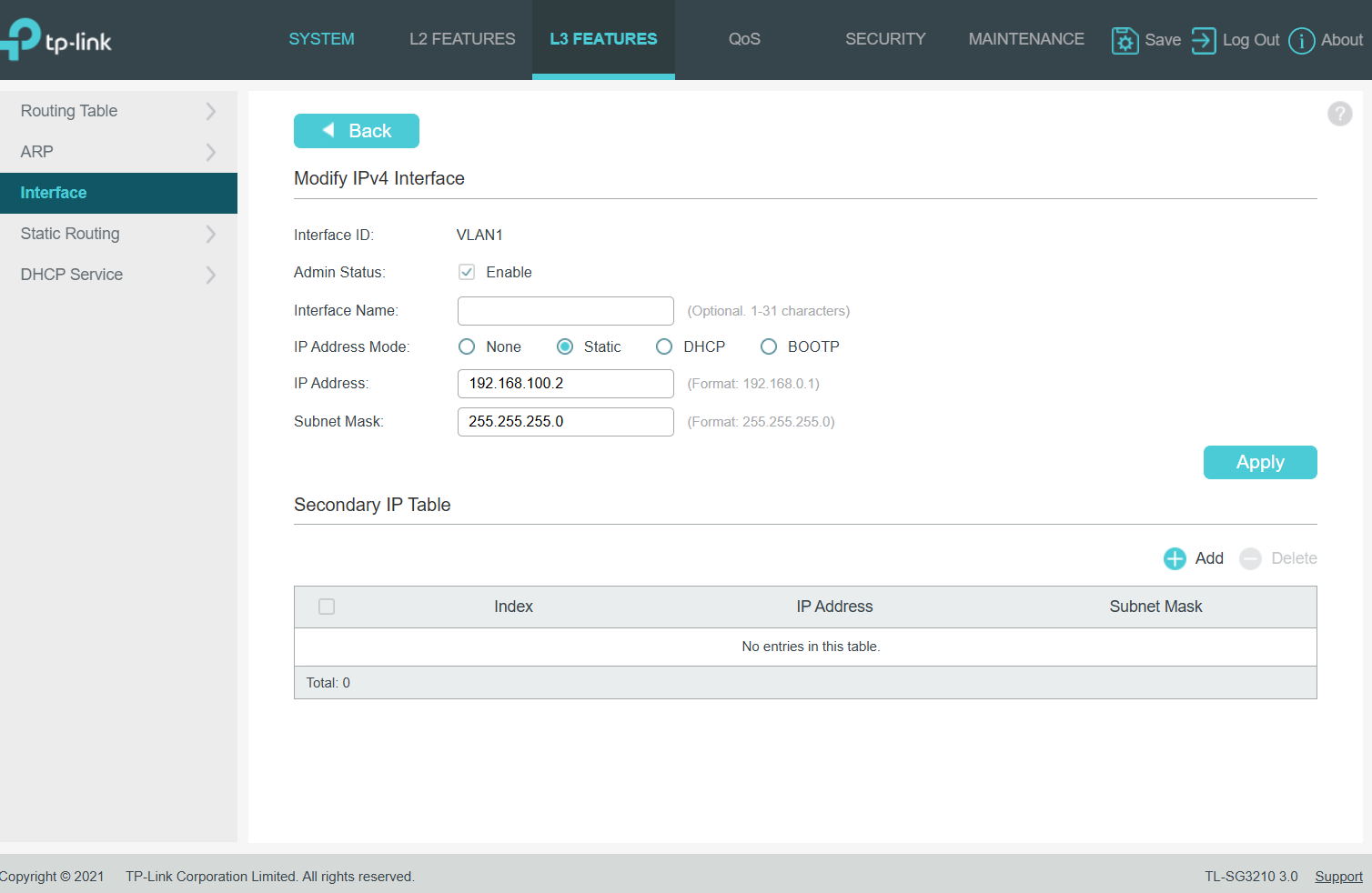1372x893 pixels.
Task: Click the Interface Name input field
Action: (x=565, y=311)
